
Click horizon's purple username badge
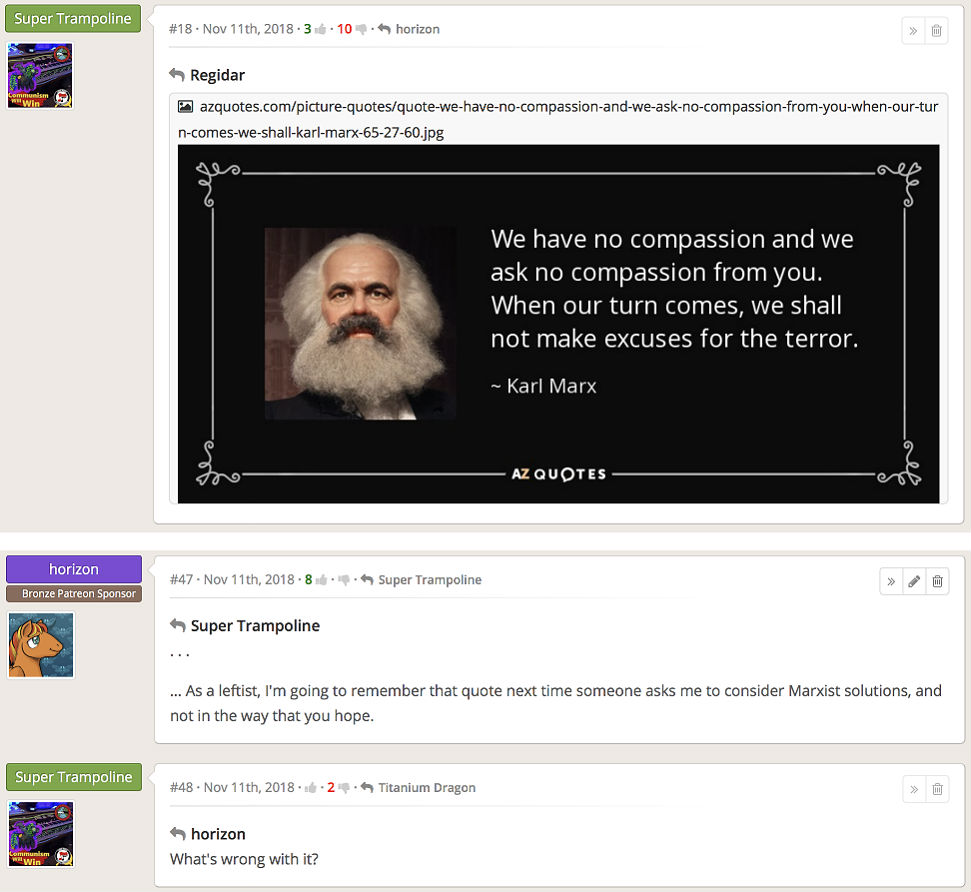pyautogui.click(x=74, y=569)
